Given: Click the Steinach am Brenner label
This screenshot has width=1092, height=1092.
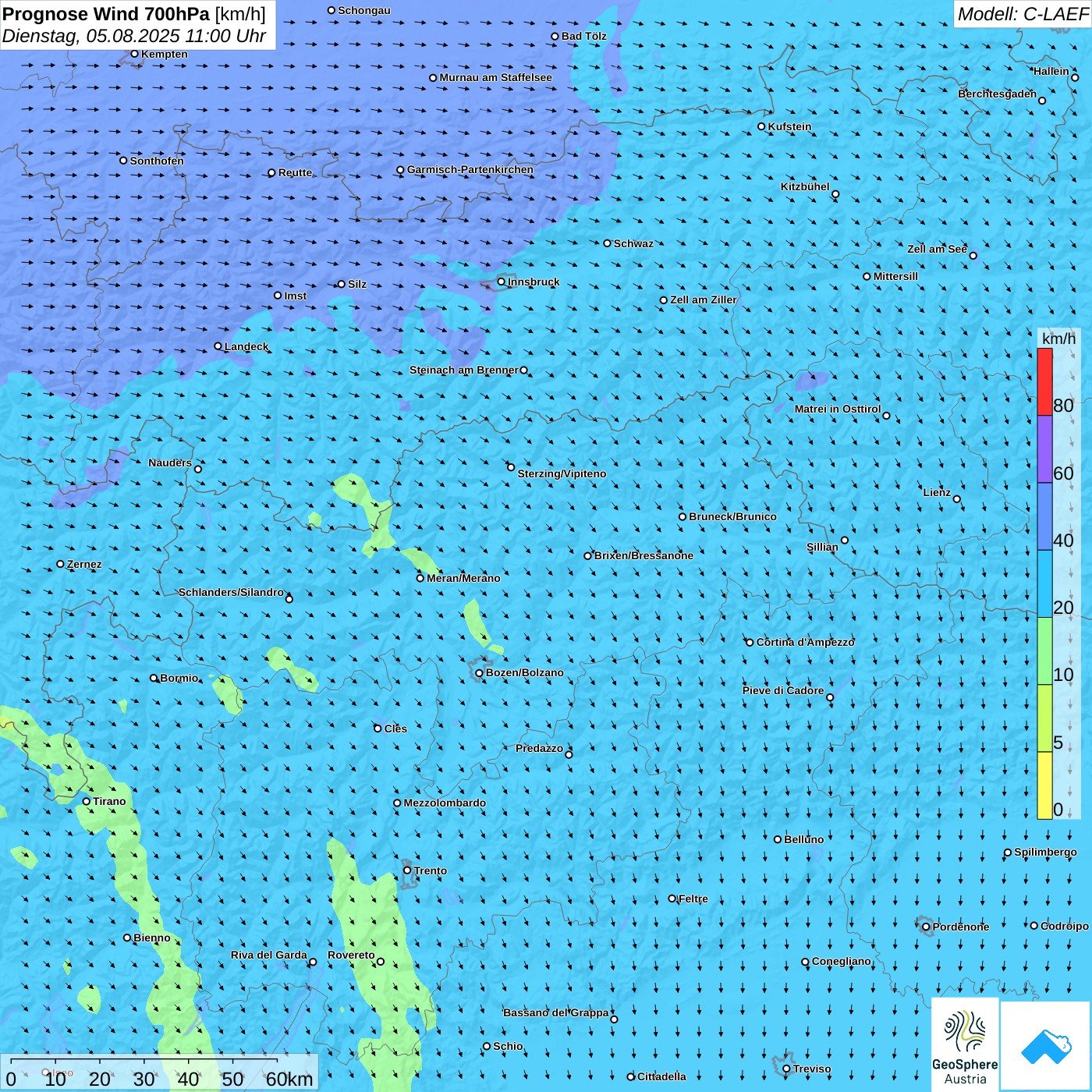Looking at the screenshot, I should [464, 370].
